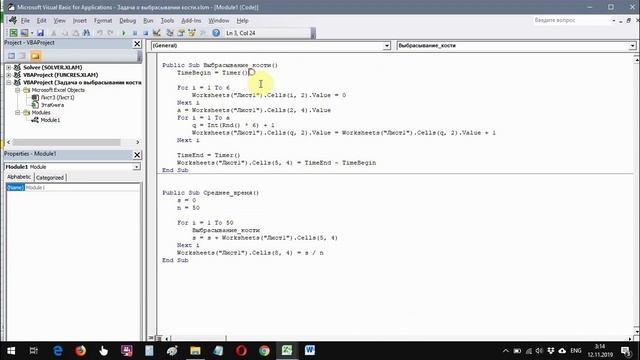The image size is (640, 360).
Task: Switch to the Alphabetic properties tab
Action: pos(19,177)
